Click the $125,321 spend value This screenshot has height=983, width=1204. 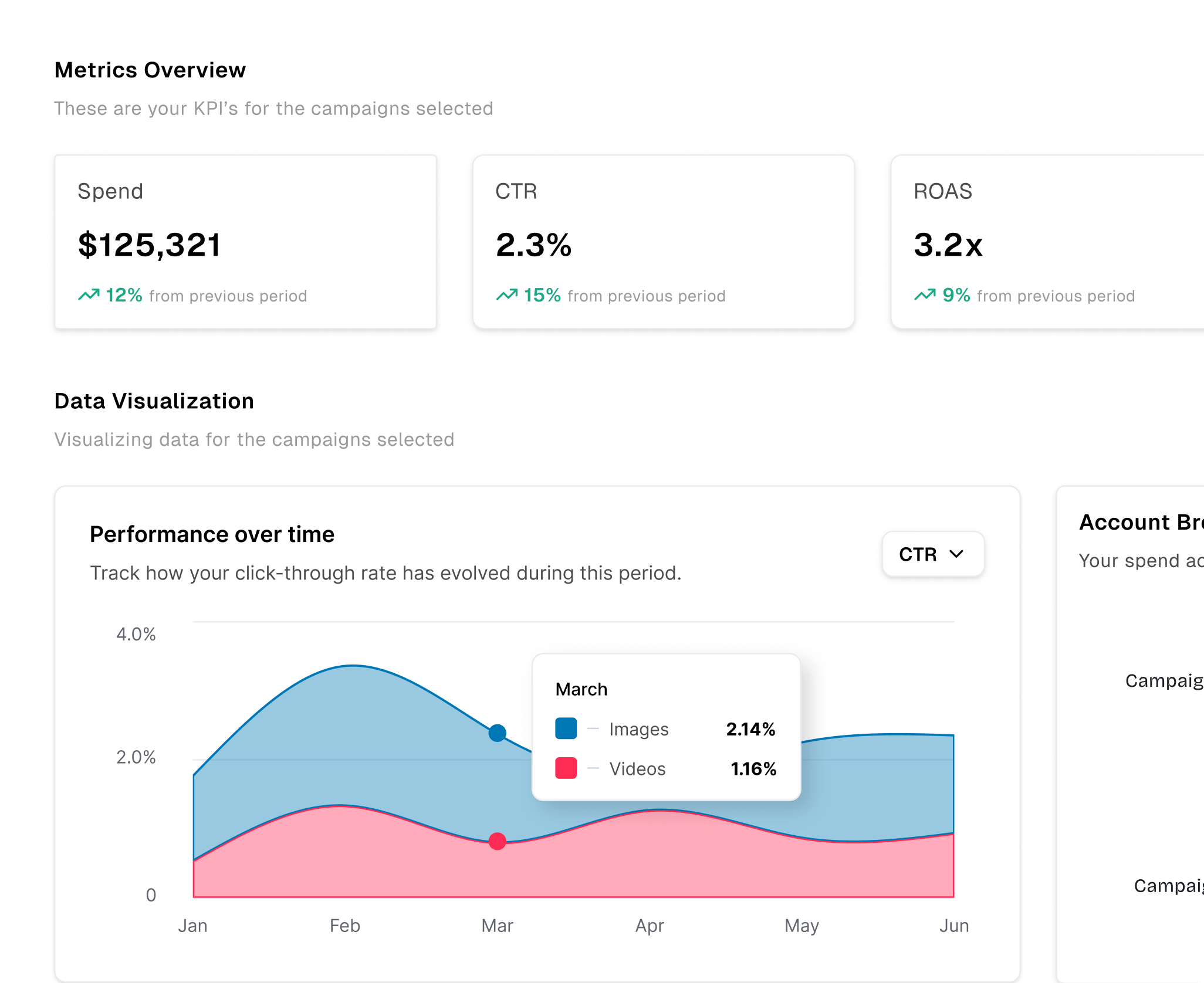coord(150,245)
